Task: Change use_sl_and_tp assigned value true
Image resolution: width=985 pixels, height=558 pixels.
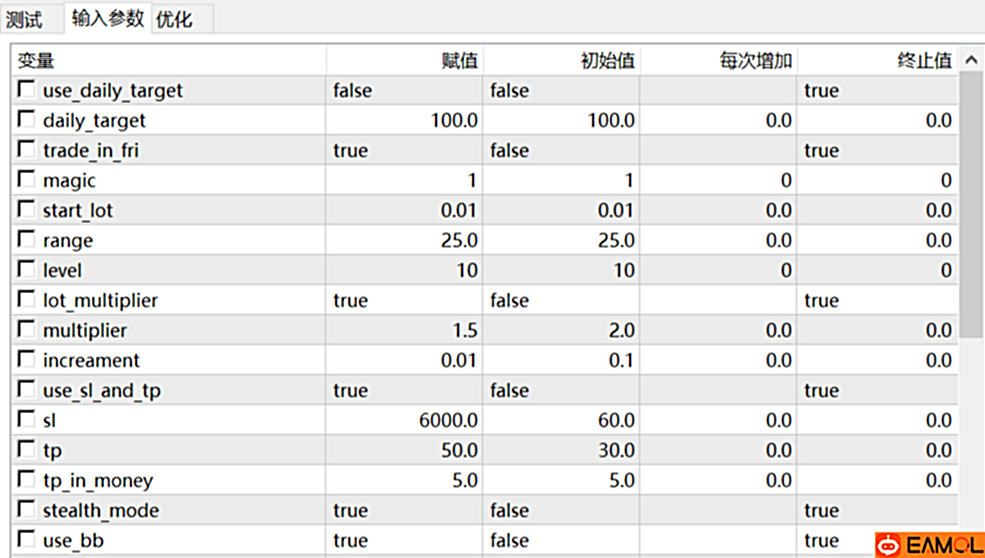Action: [405, 390]
